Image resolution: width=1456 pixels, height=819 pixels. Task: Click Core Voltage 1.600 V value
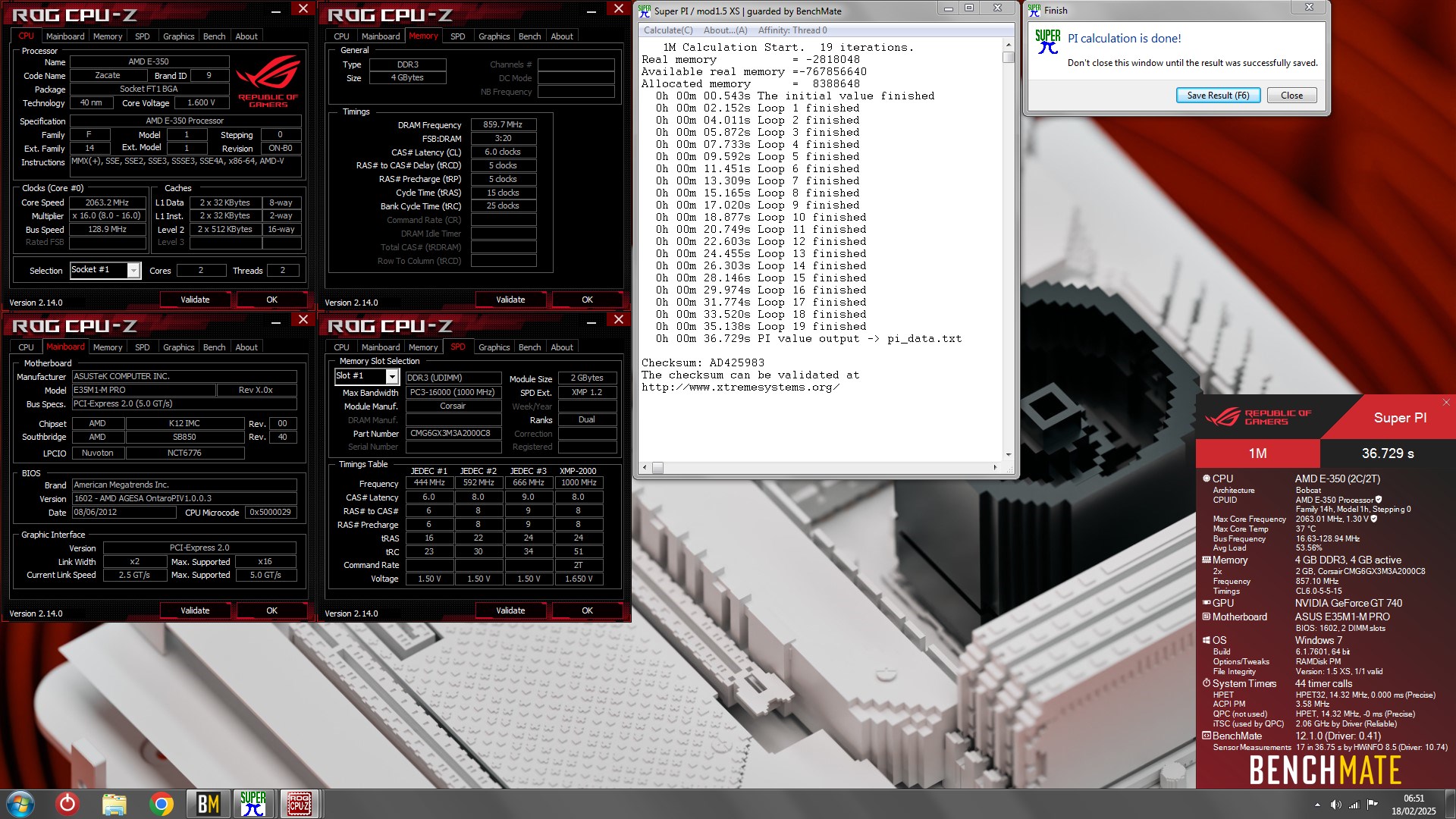coord(201,102)
